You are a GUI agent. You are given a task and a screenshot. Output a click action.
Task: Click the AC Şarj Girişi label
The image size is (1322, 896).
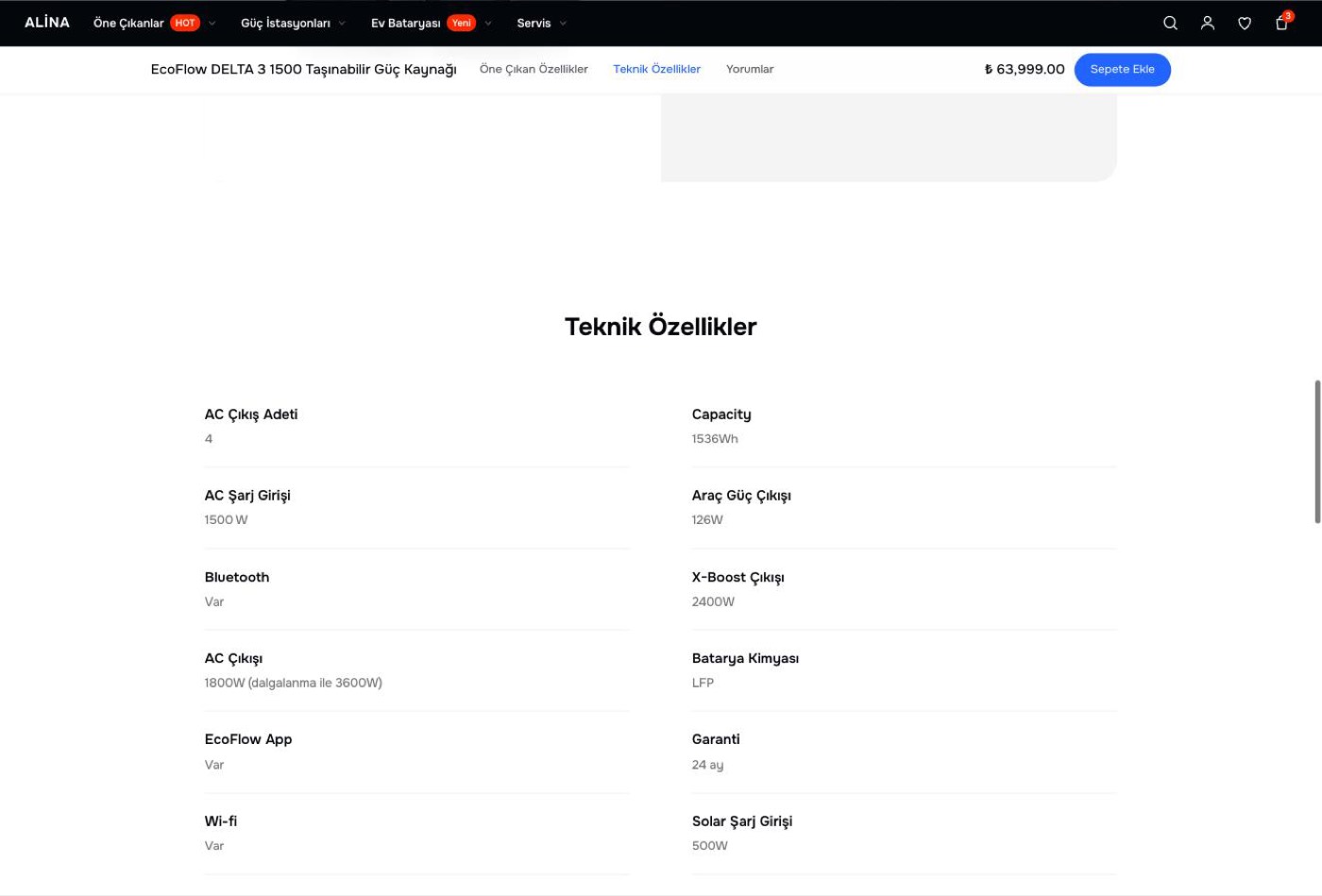tap(247, 496)
